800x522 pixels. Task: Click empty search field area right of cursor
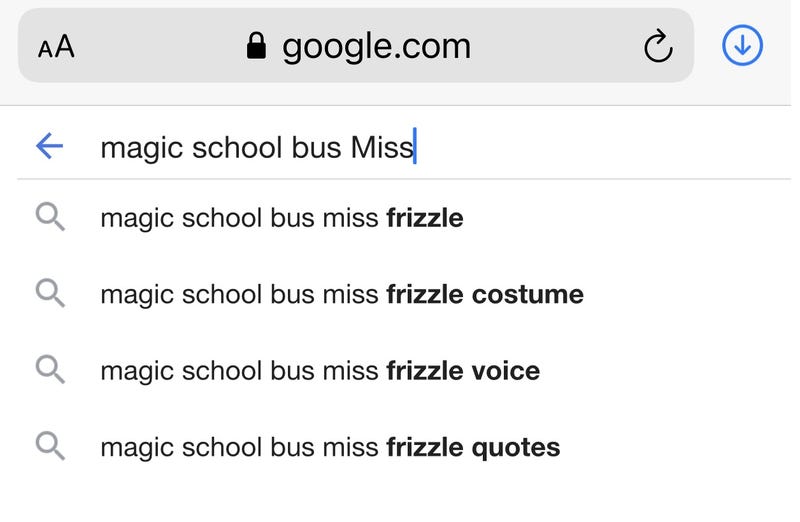click(600, 148)
